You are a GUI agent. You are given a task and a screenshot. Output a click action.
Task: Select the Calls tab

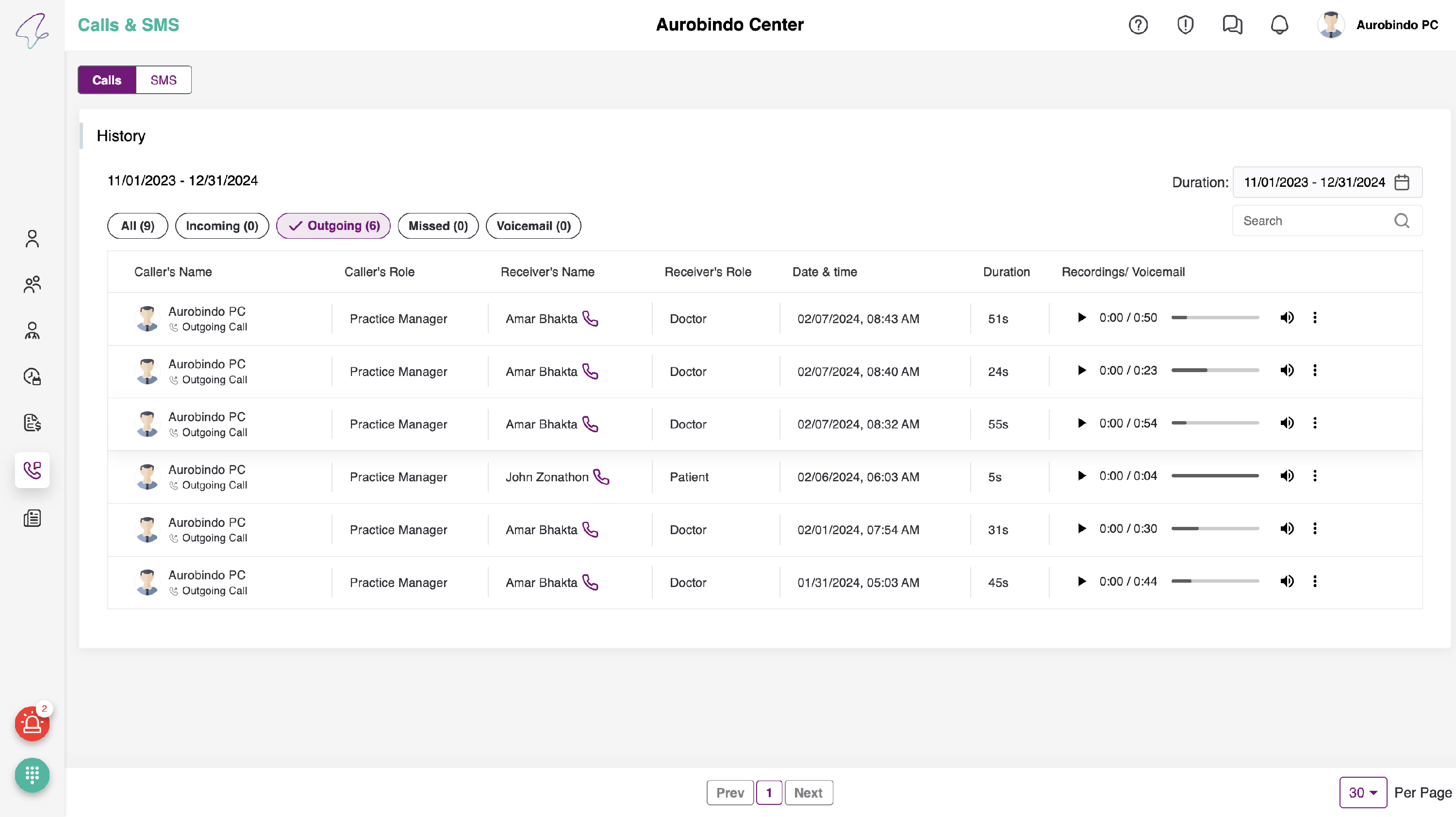107,80
